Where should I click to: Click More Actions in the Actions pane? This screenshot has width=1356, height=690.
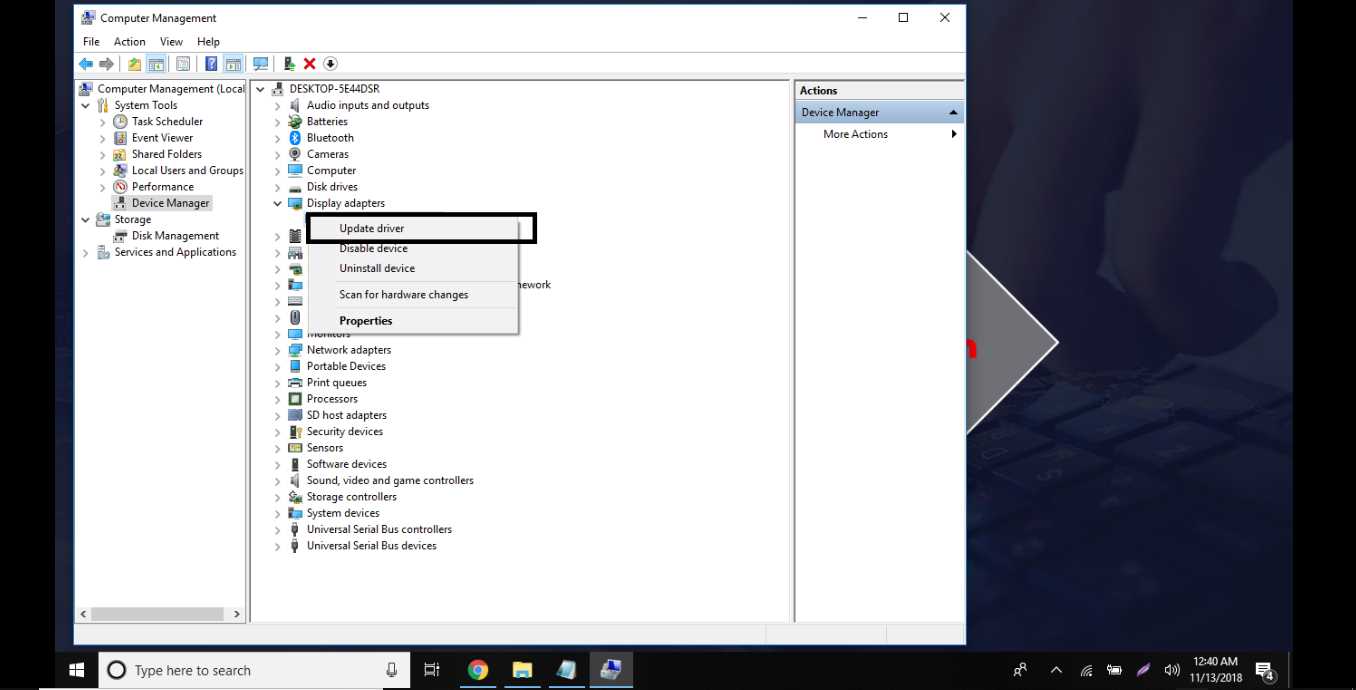click(x=854, y=134)
